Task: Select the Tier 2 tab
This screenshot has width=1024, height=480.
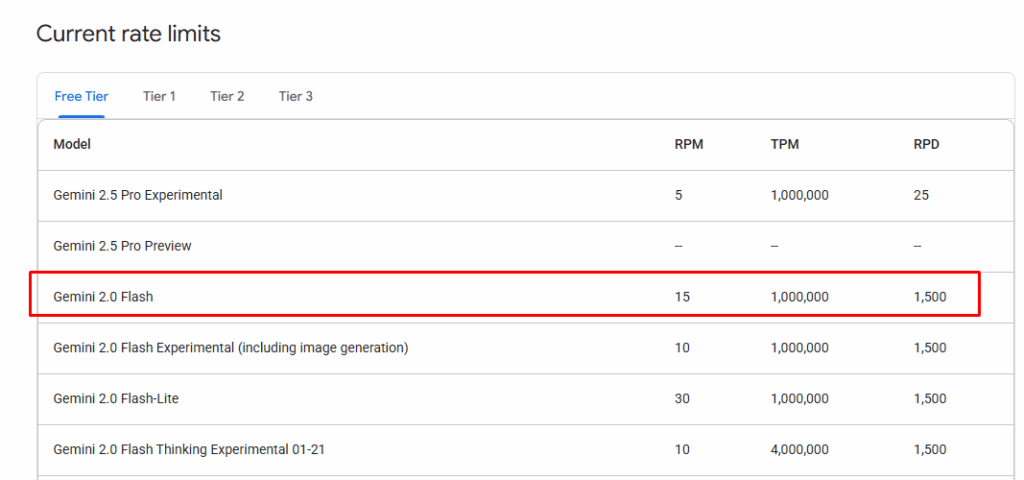Action: (x=227, y=97)
